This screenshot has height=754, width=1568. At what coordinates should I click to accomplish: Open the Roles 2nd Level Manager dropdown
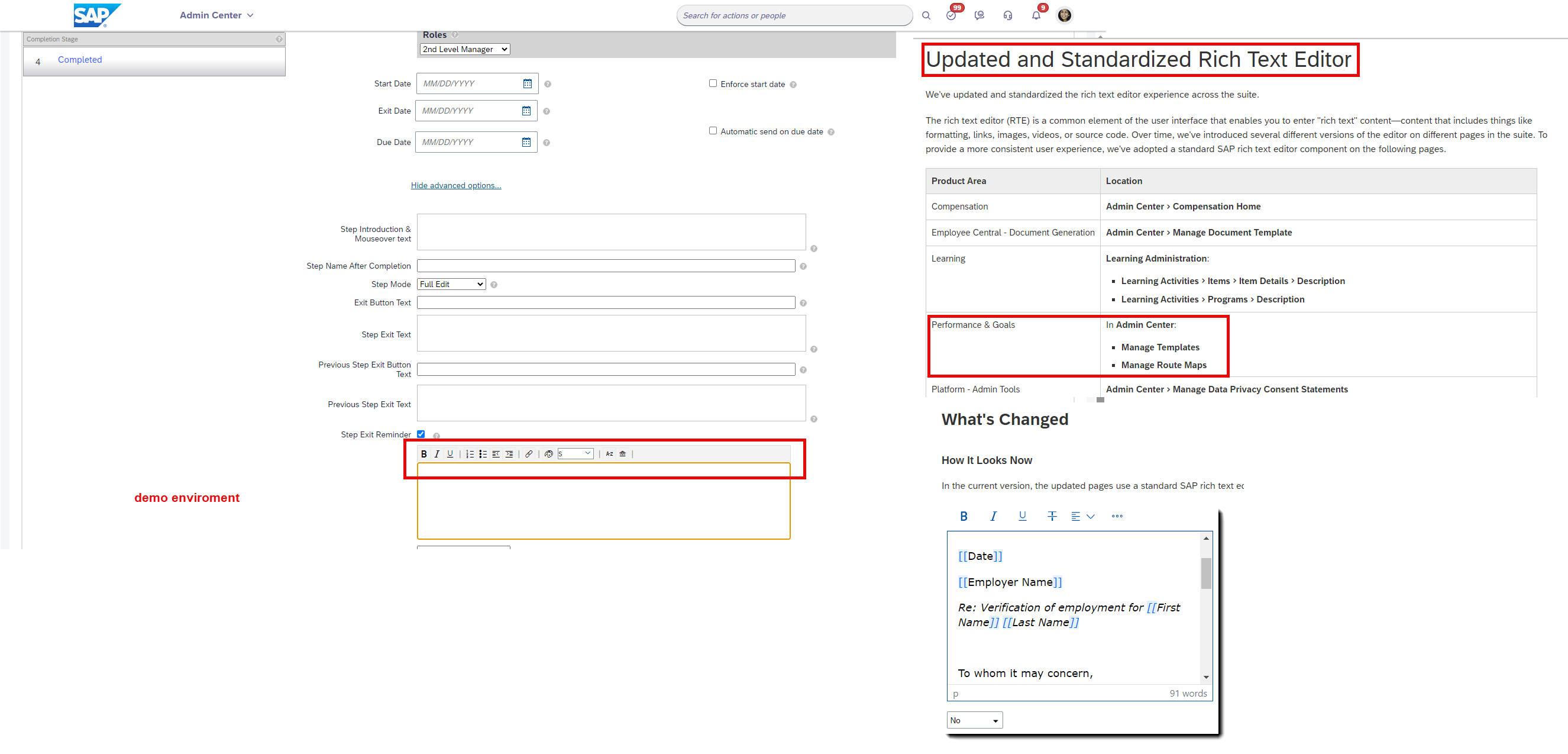point(465,49)
